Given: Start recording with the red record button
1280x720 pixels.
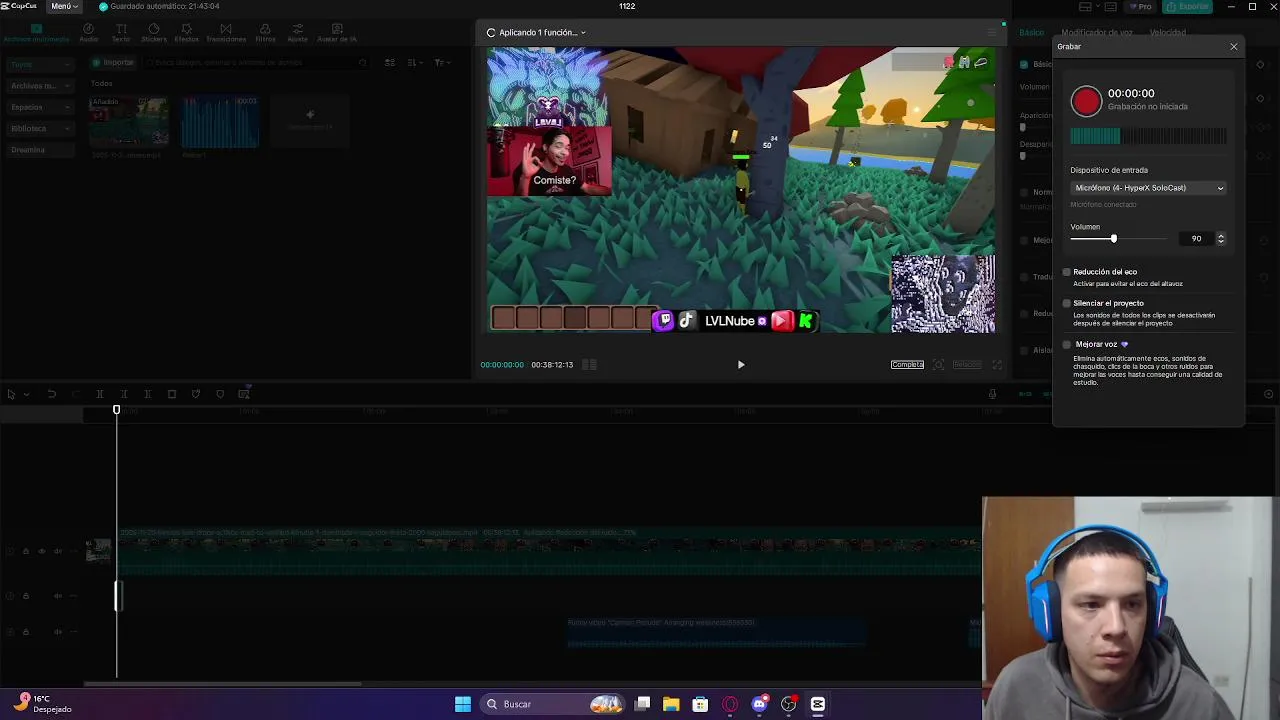Looking at the screenshot, I should pyautogui.click(x=1086, y=101).
